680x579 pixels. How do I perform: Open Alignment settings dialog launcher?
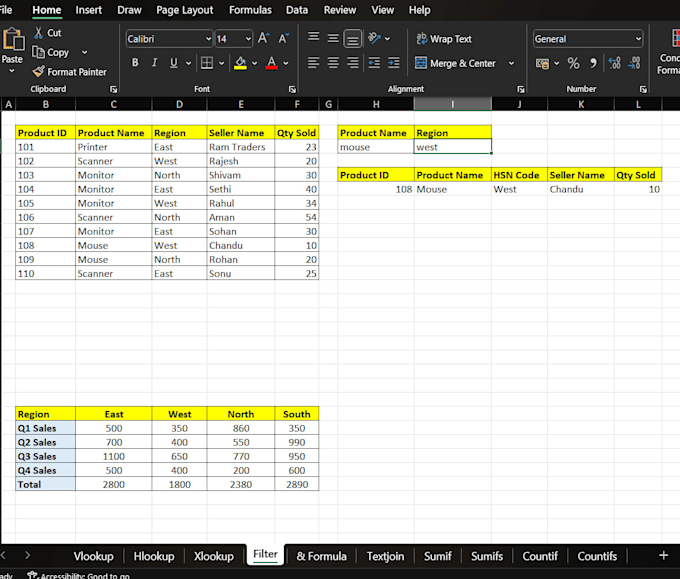pyautogui.click(x=521, y=89)
